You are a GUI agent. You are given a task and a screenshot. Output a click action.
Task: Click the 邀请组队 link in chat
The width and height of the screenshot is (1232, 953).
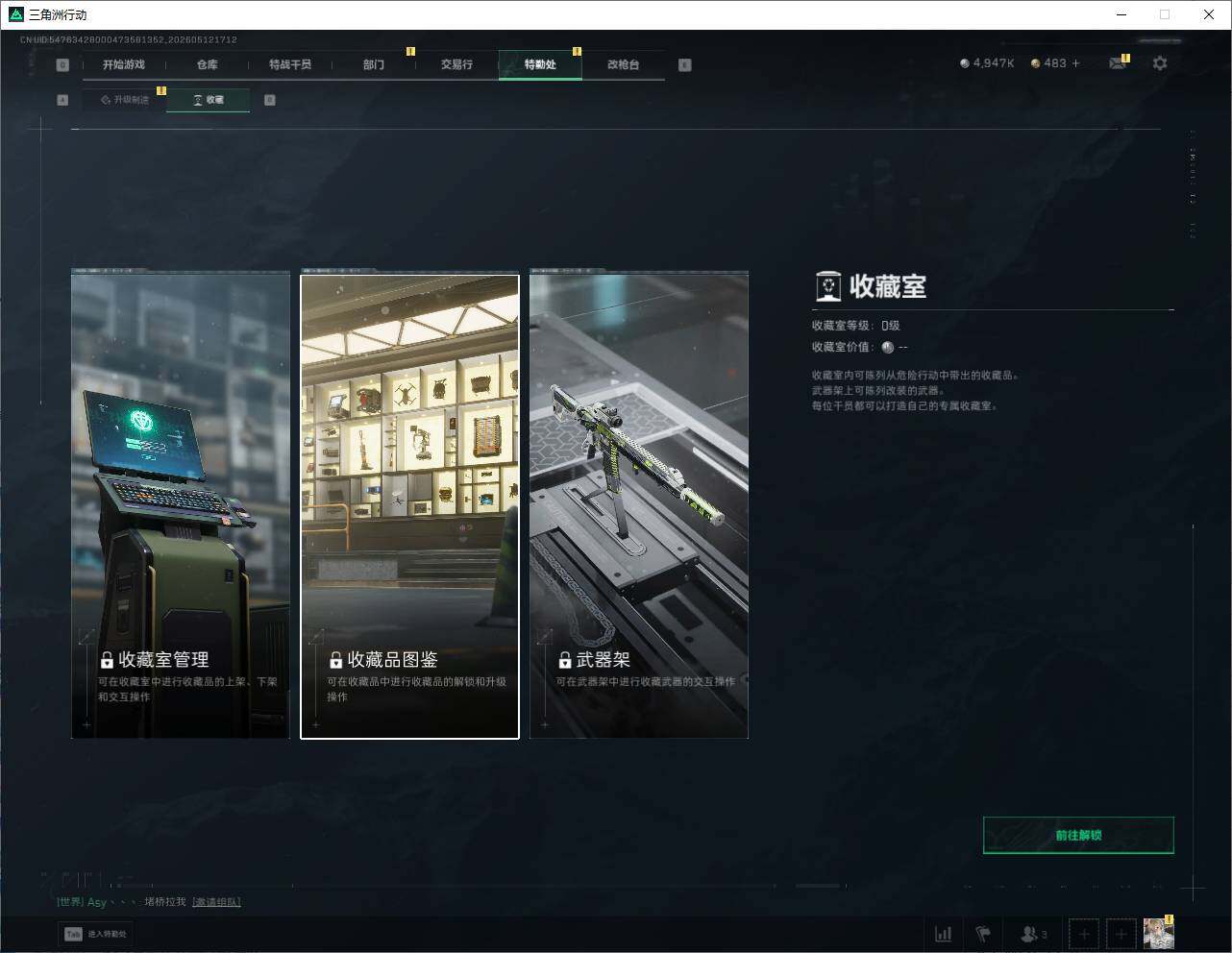coord(216,902)
